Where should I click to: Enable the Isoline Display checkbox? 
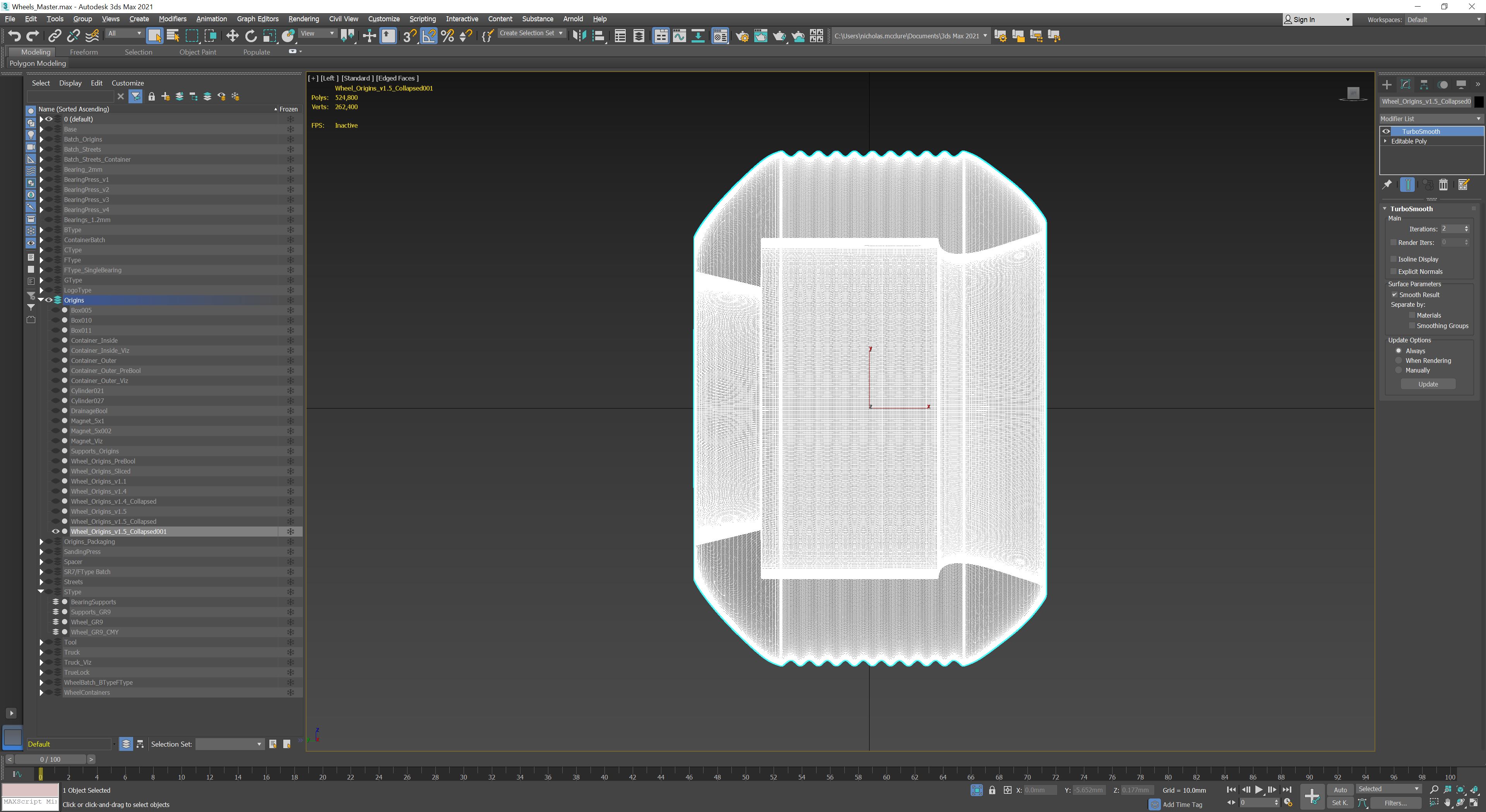click(1394, 259)
